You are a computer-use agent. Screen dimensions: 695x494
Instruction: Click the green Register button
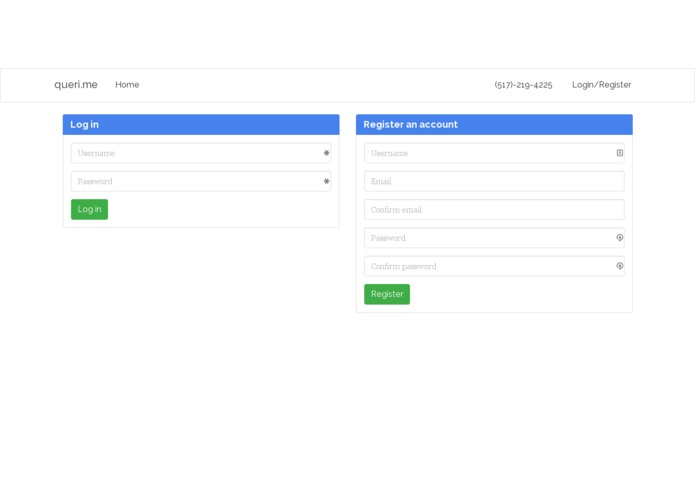(387, 294)
